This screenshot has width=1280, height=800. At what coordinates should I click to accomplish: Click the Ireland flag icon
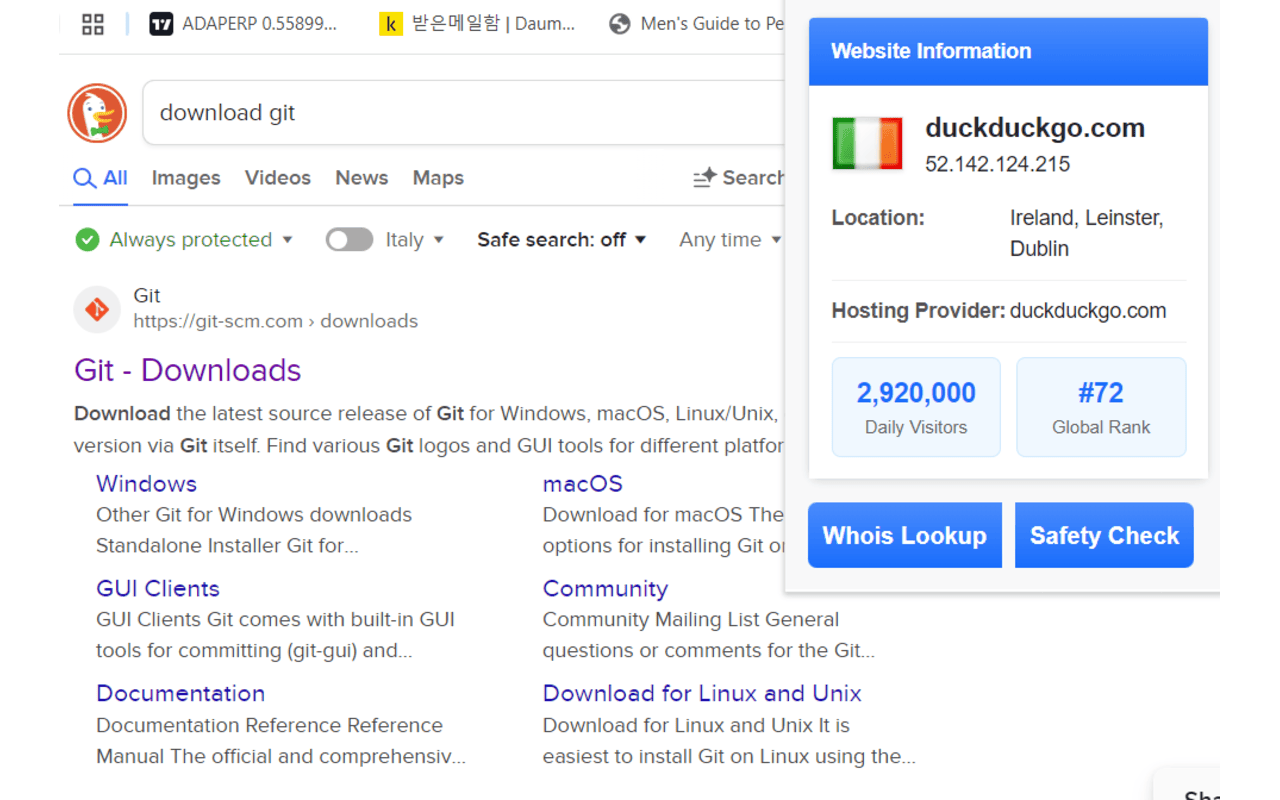(867, 143)
